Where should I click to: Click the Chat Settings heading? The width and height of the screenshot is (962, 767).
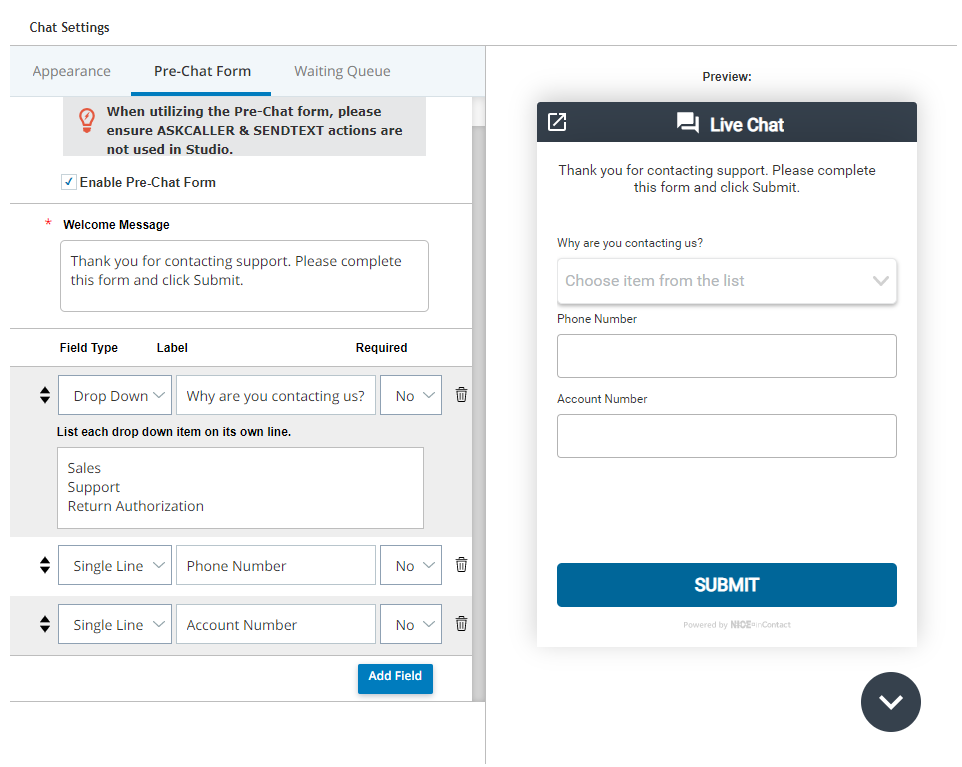[x=69, y=27]
